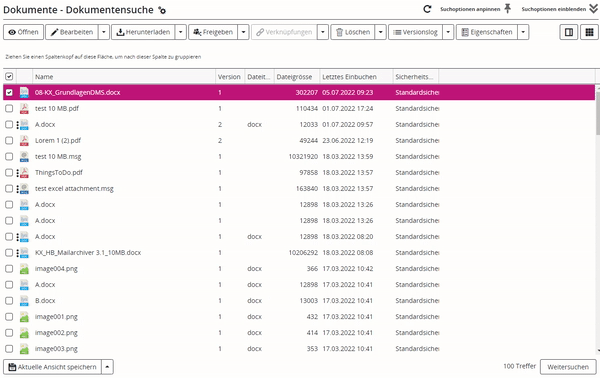This screenshot has height=378, width=600.
Task: Click image icon of image003.png
Action: [x=24, y=349]
